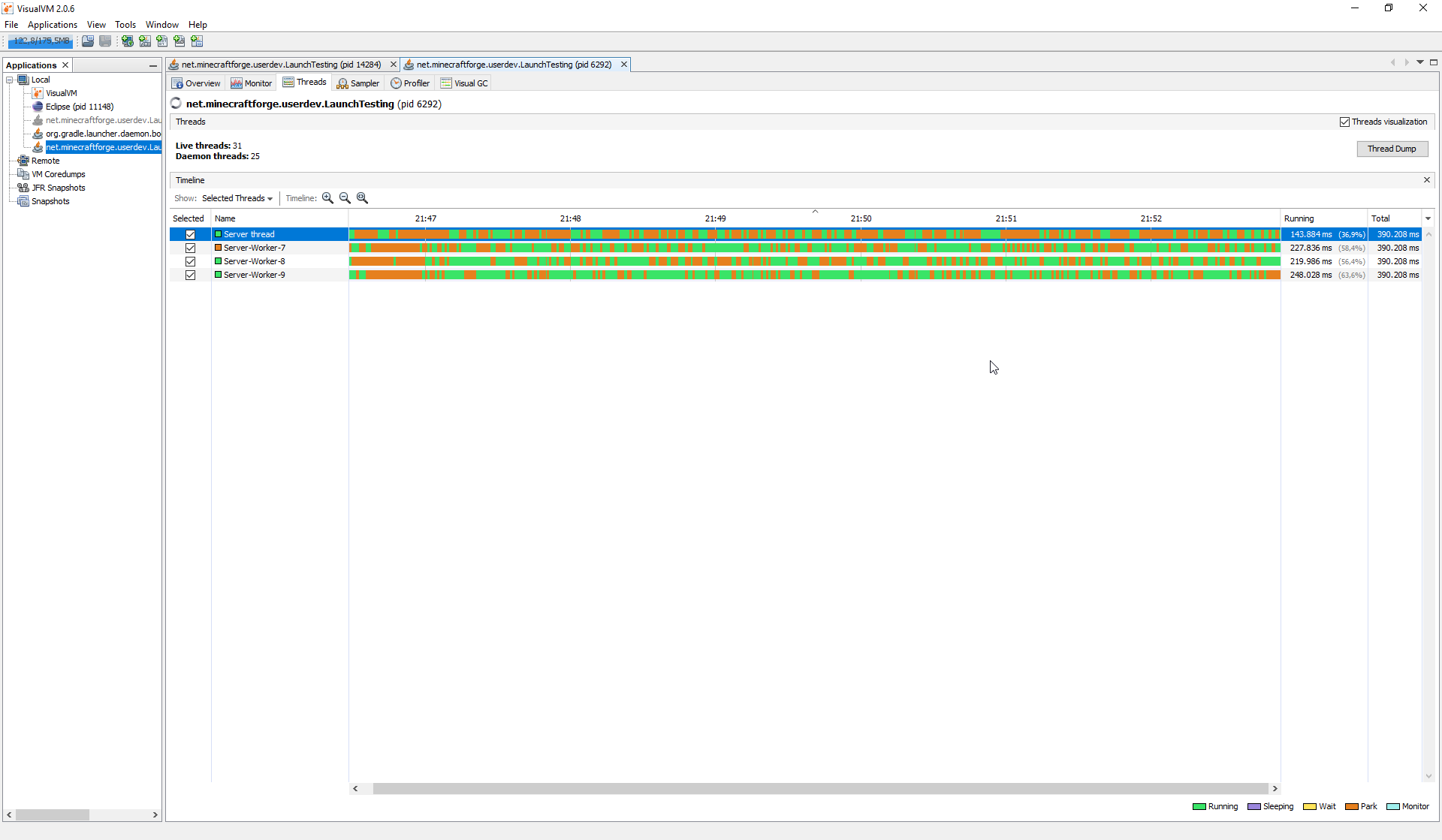
Task: Click Add JMX Connection toolbar icon
Action: point(144,41)
